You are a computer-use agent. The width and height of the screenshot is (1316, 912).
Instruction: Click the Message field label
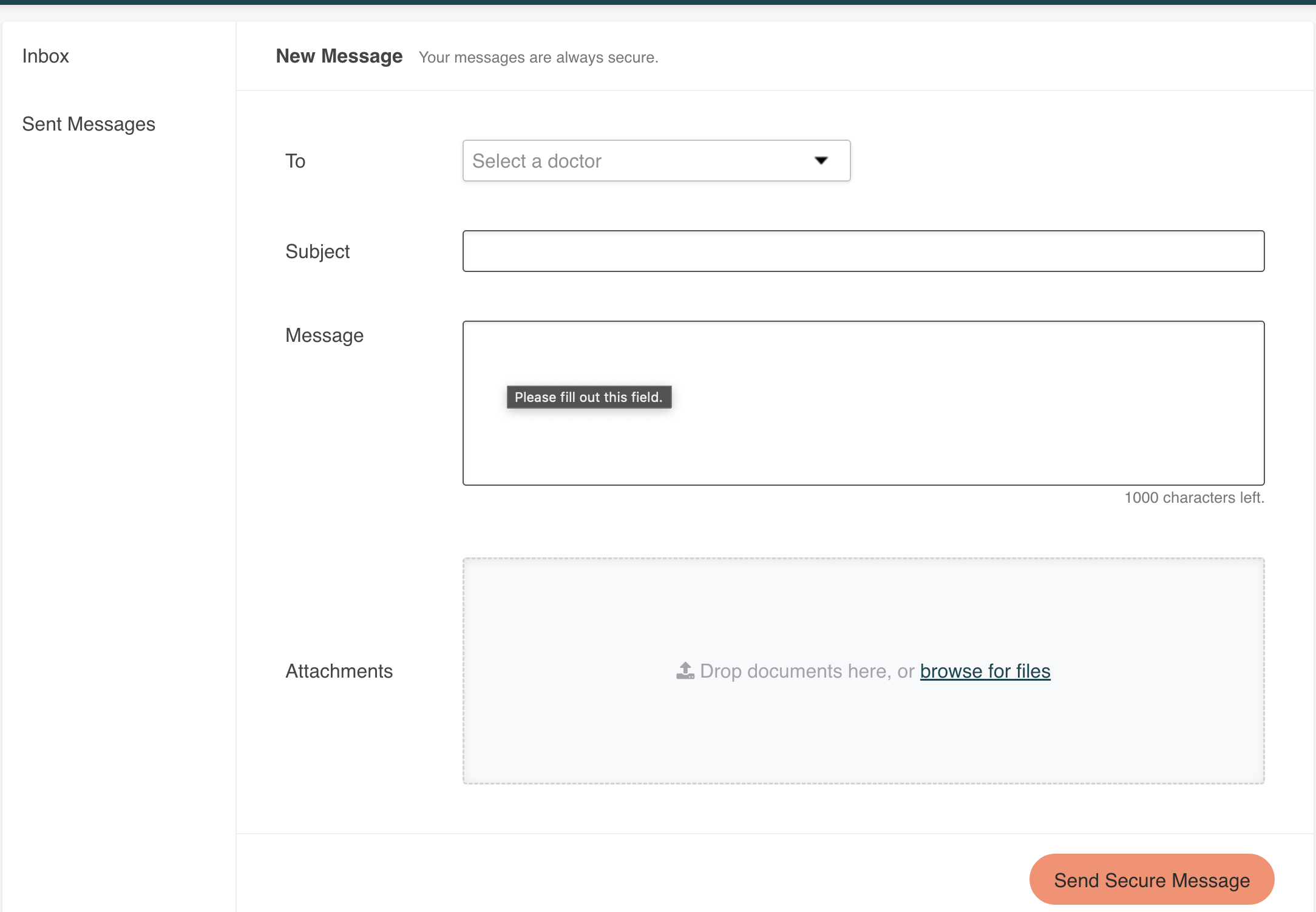pos(324,335)
